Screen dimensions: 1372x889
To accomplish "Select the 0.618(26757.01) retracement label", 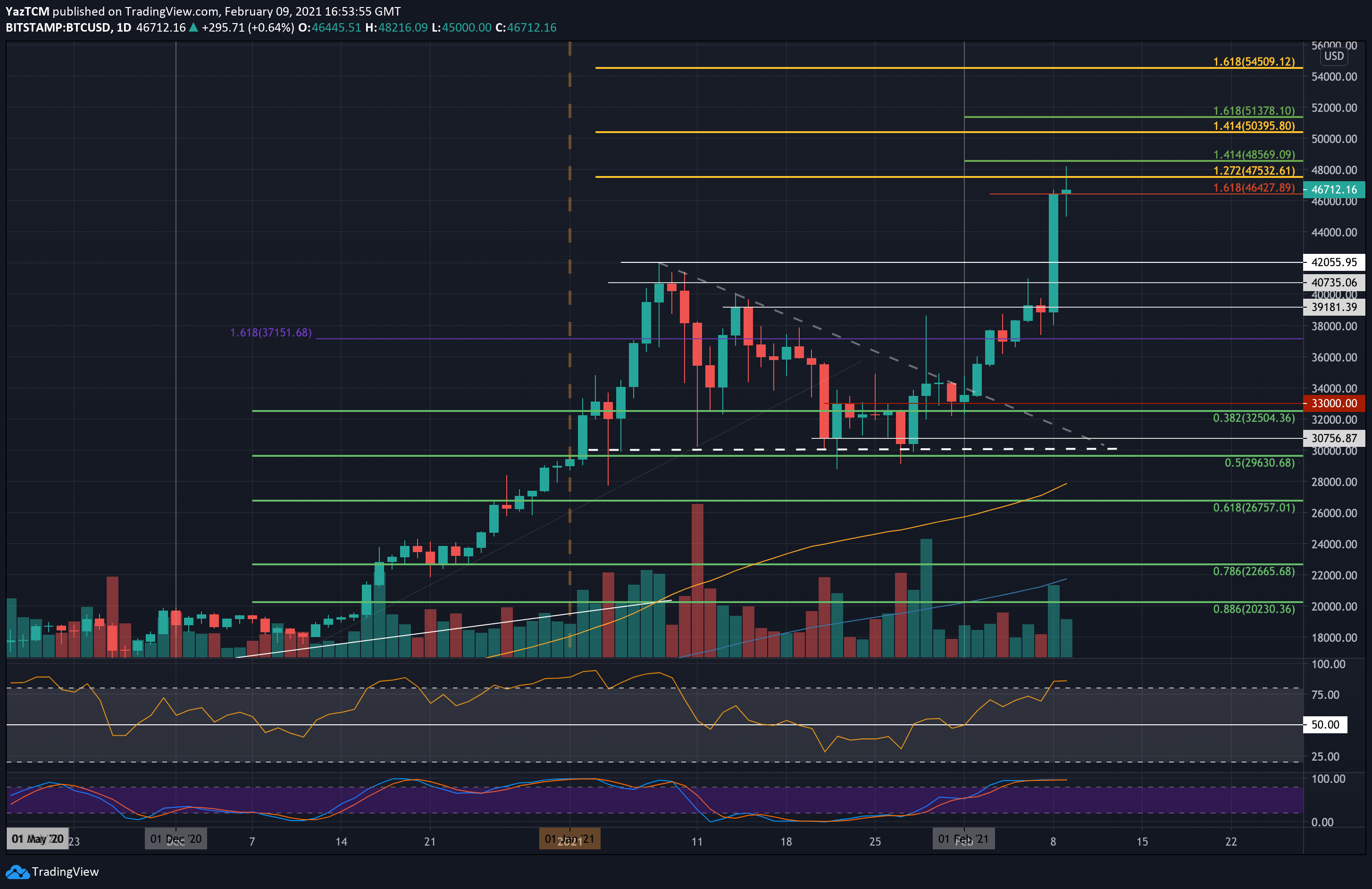I will (x=1254, y=507).
